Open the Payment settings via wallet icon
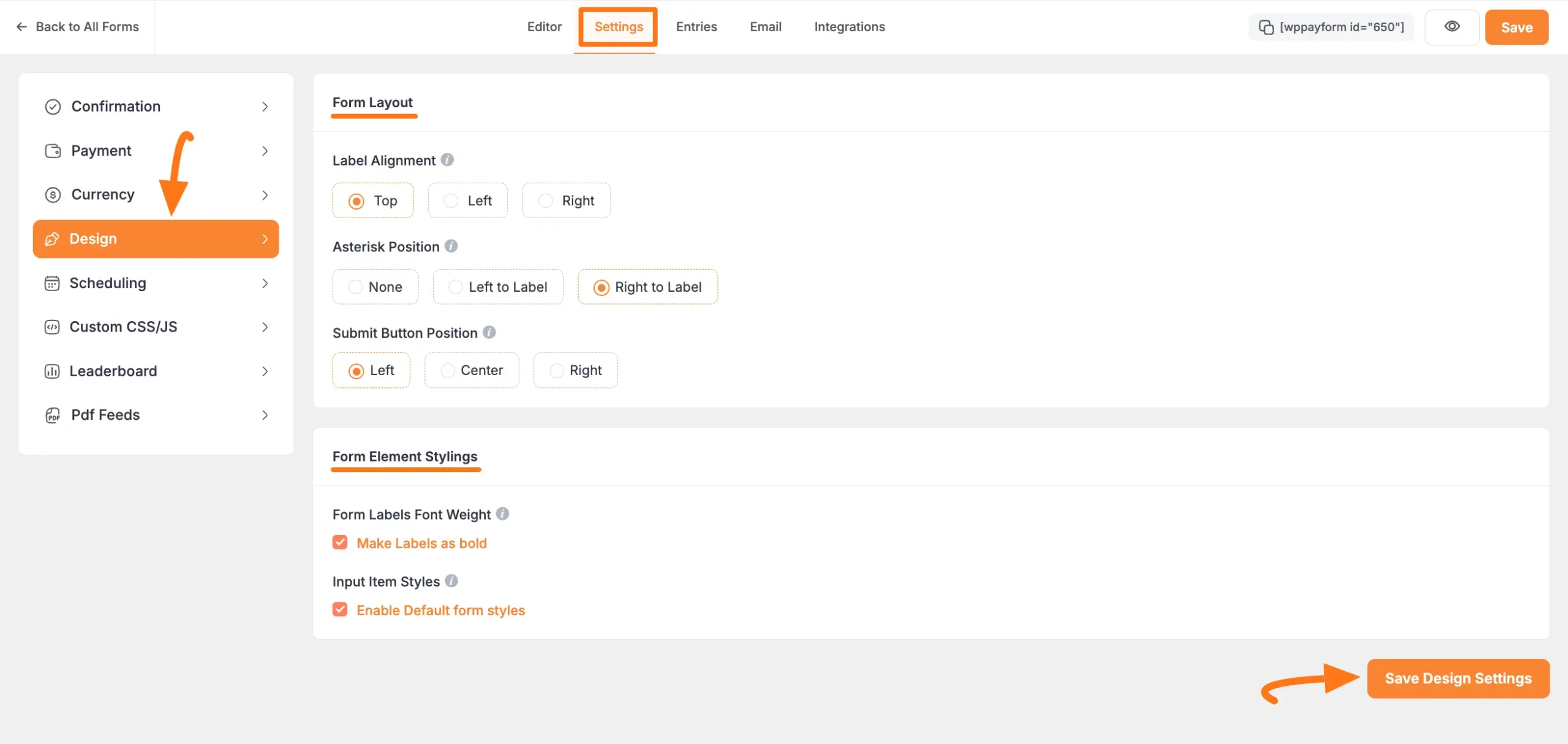The image size is (1568, 744). pyautogui.click(x=52, y=150)
